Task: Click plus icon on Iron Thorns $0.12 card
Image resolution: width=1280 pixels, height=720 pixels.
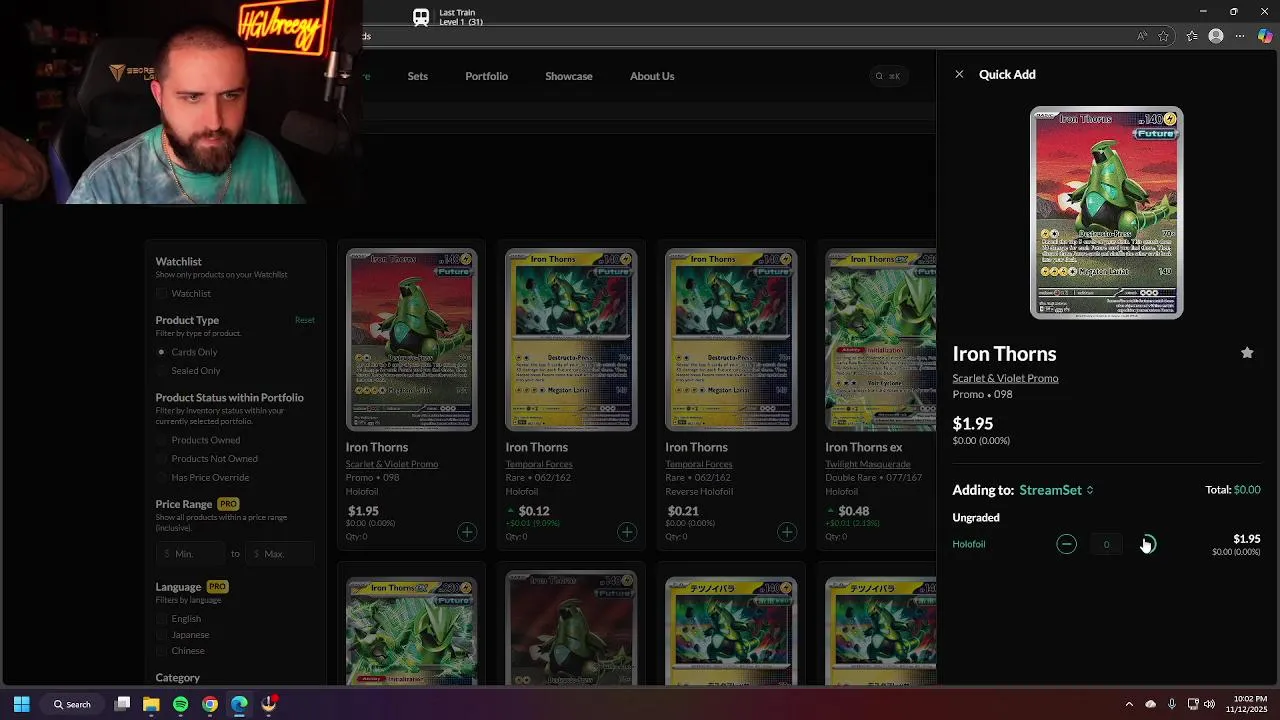Action: [627, 532]
